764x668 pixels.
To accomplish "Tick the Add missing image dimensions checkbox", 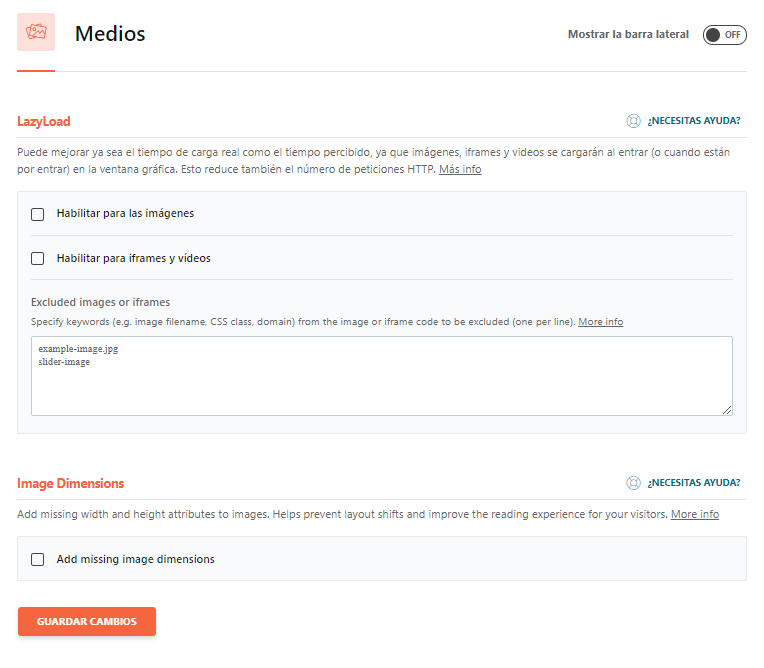I will [38, 560].
